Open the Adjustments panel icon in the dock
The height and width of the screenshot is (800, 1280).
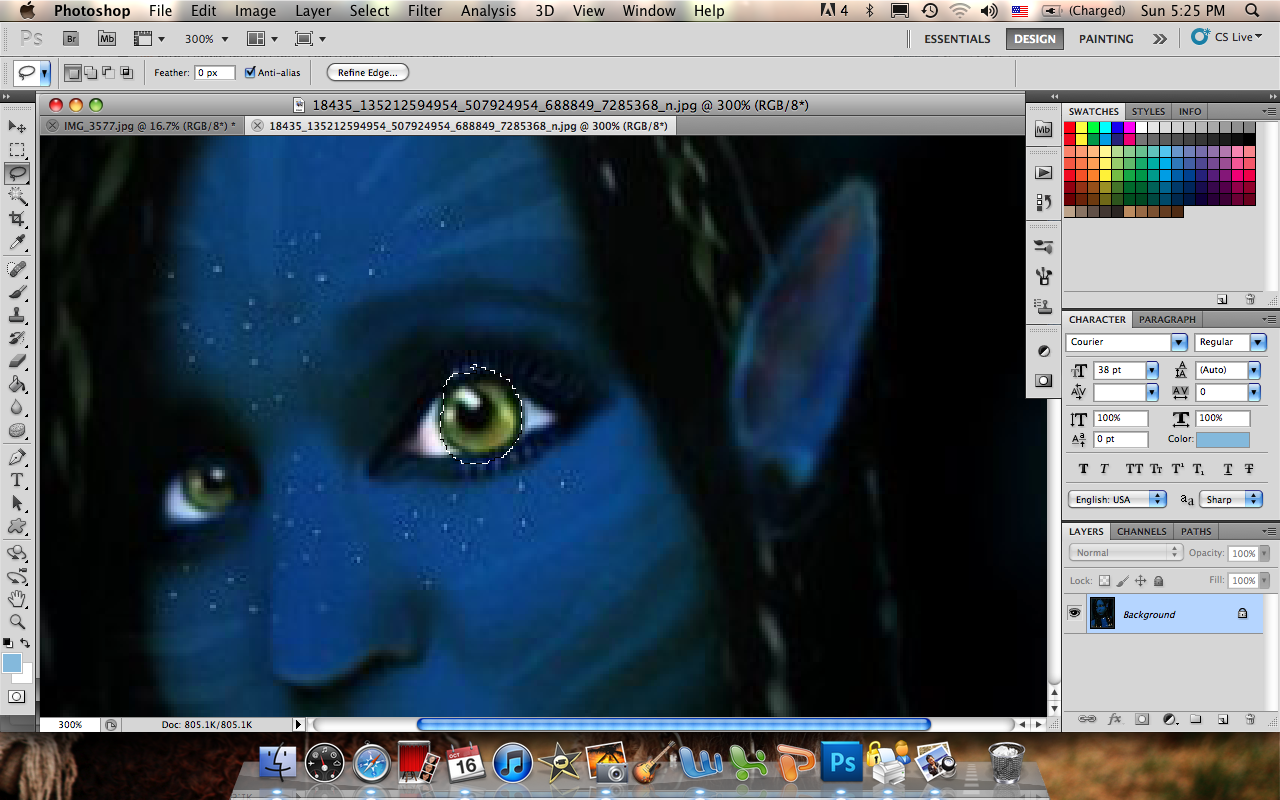click(x=1043, y=351)
